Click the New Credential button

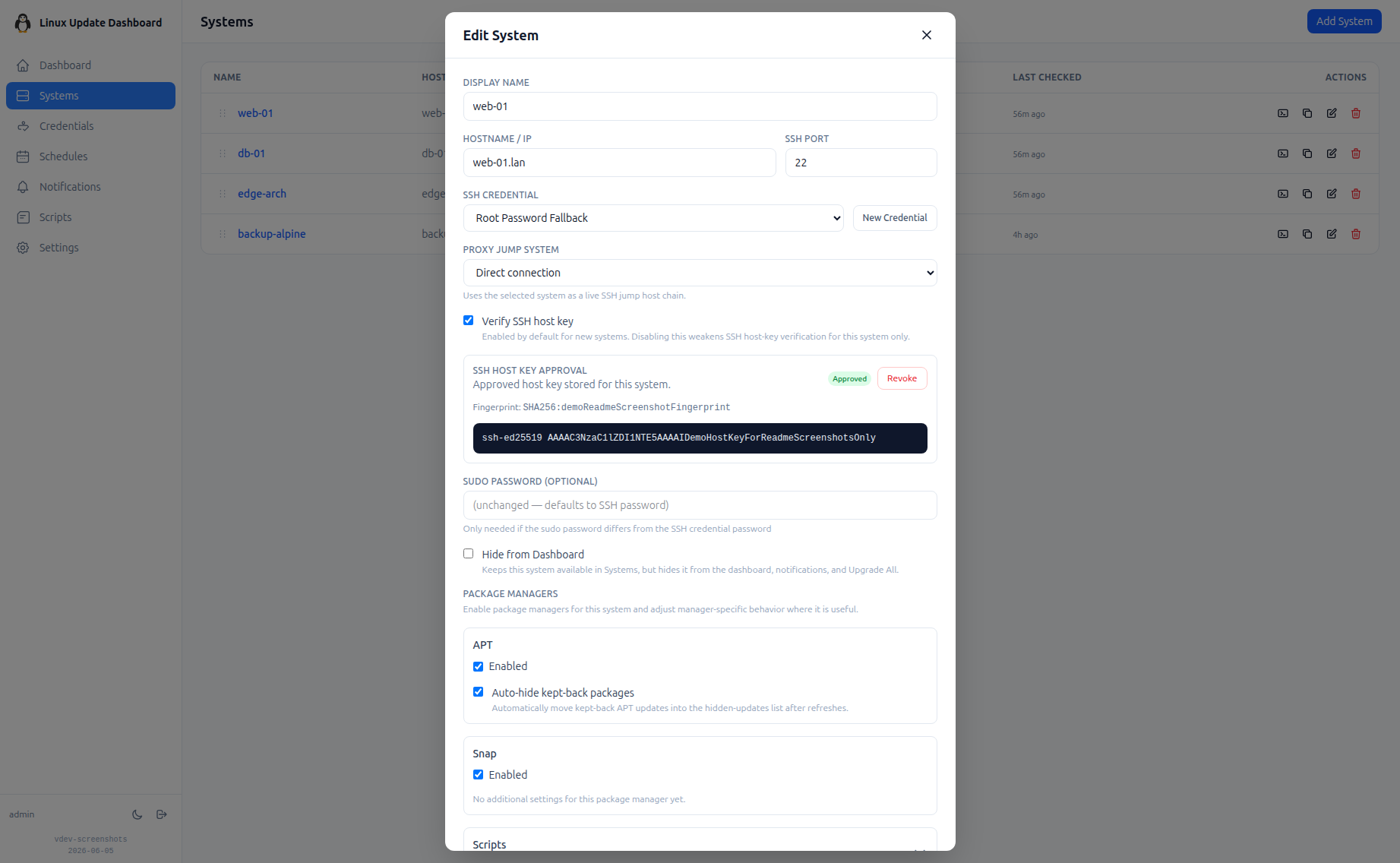tap(895, 218)
